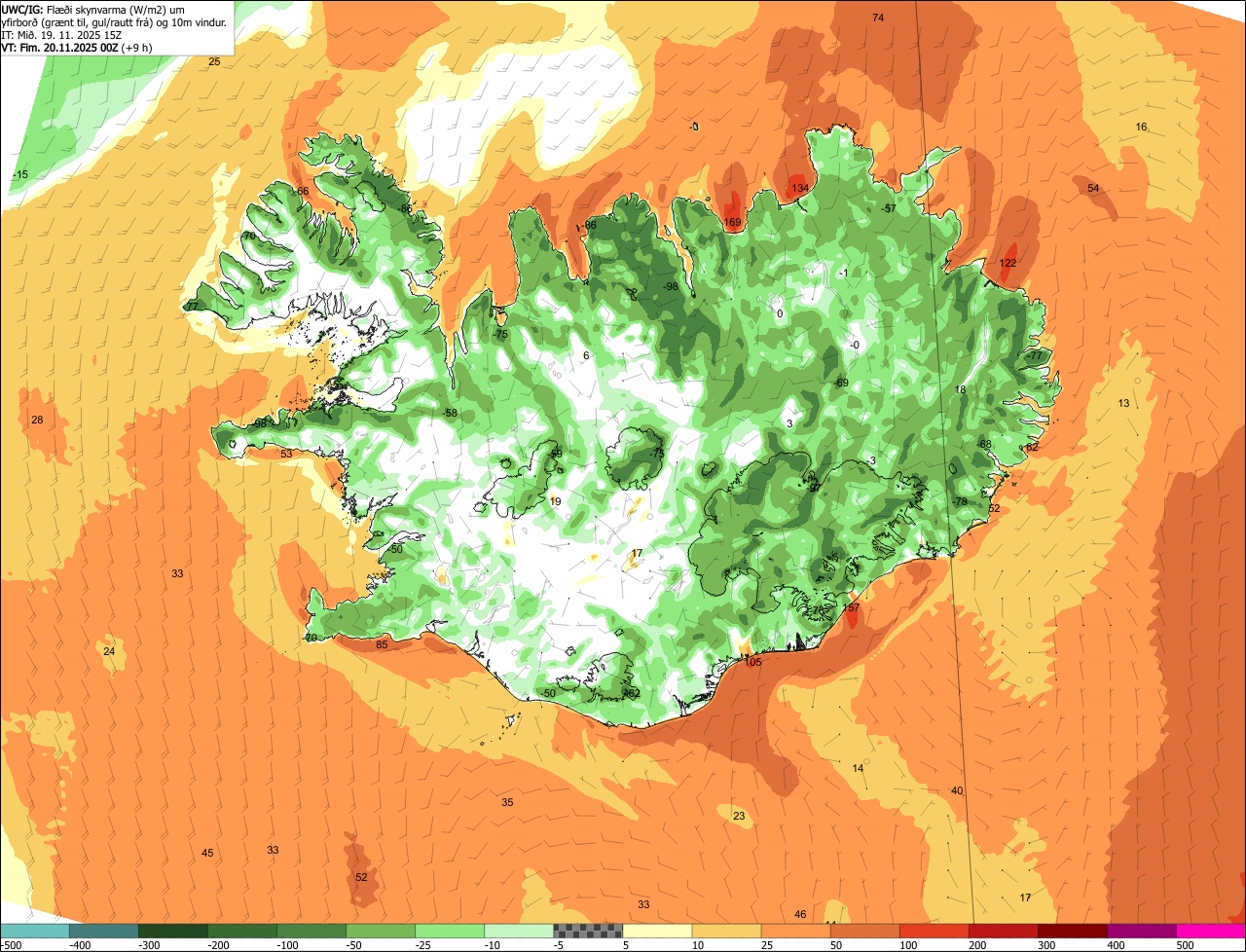Click the checkered -5 to 5 legend swatch
Viewport: 1246px width, 952px height.
click(588, 932)
